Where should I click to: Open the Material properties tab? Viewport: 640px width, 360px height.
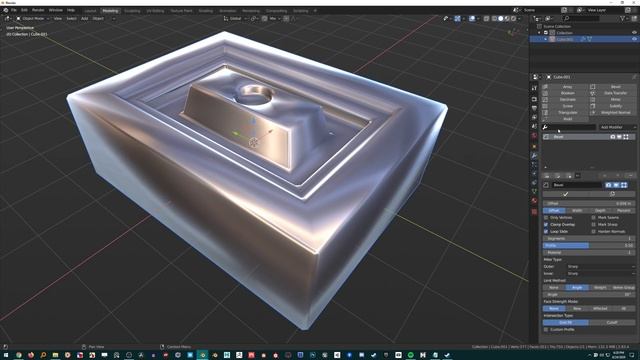coord(534,201)
